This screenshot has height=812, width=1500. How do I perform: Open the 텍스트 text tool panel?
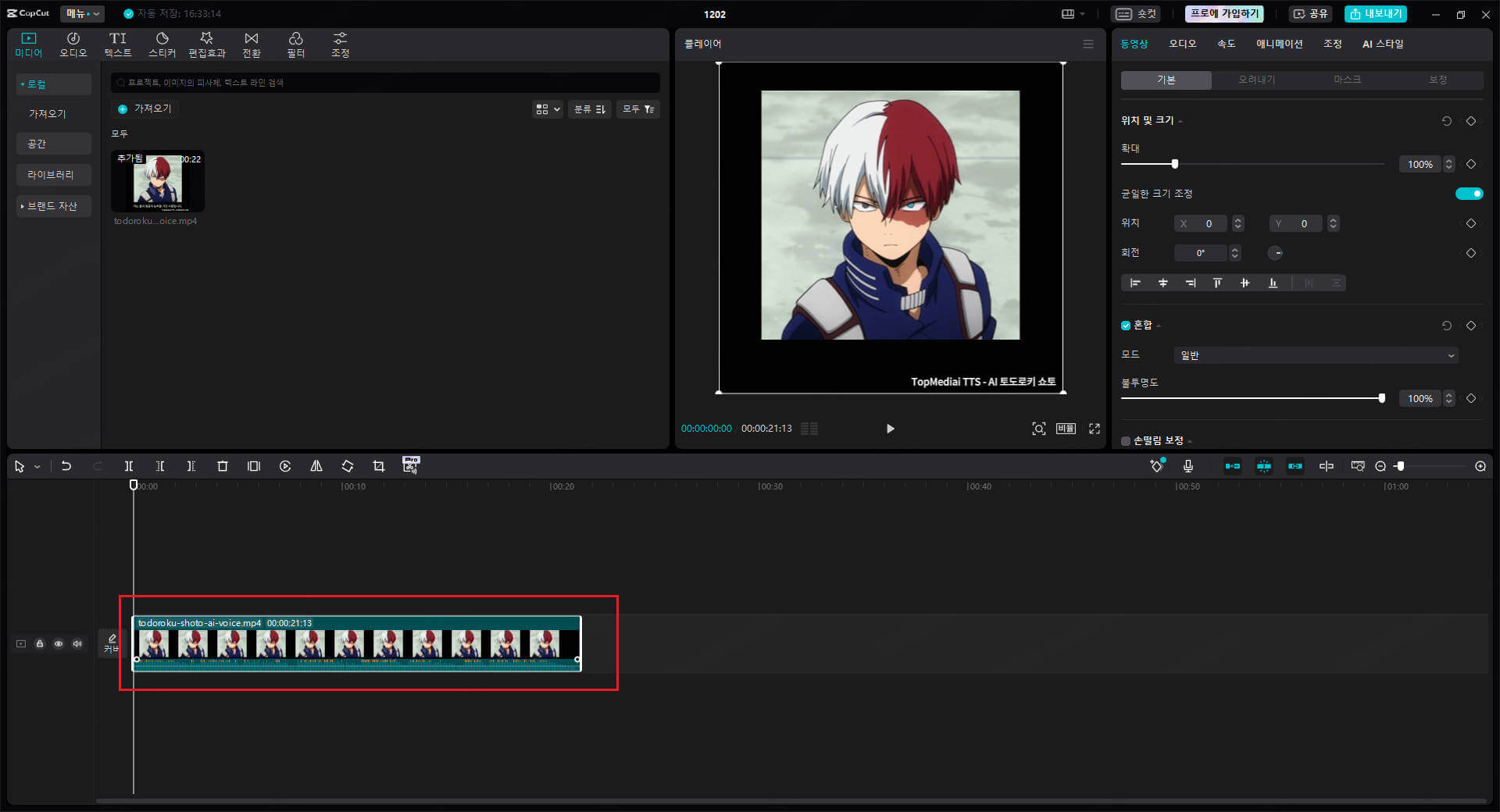[118, 45]
